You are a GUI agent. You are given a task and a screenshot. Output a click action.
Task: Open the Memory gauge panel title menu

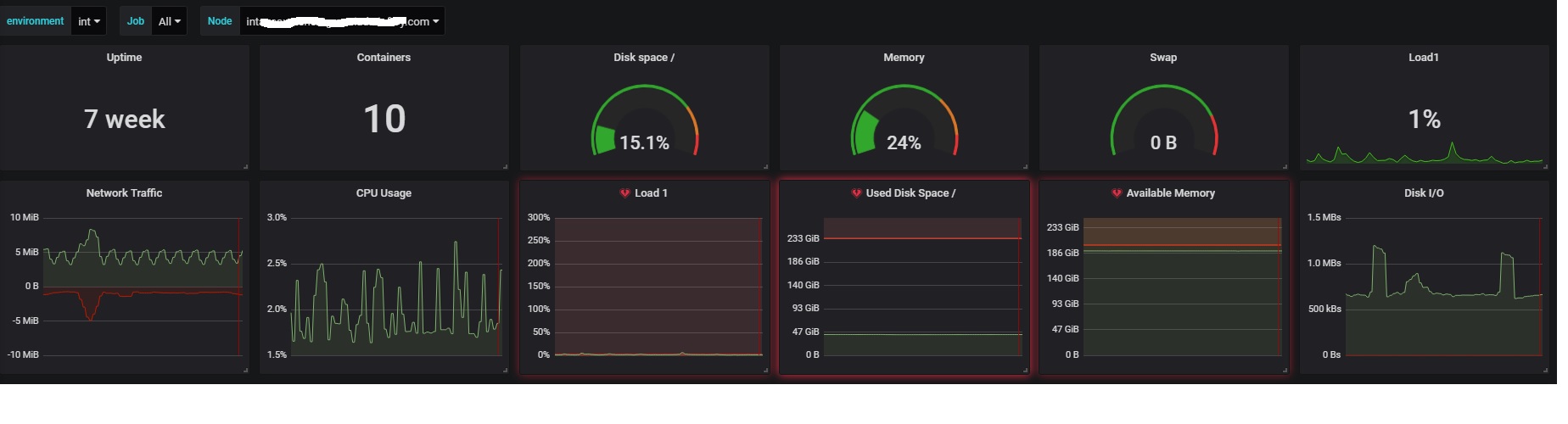click(x=904, y=58)
